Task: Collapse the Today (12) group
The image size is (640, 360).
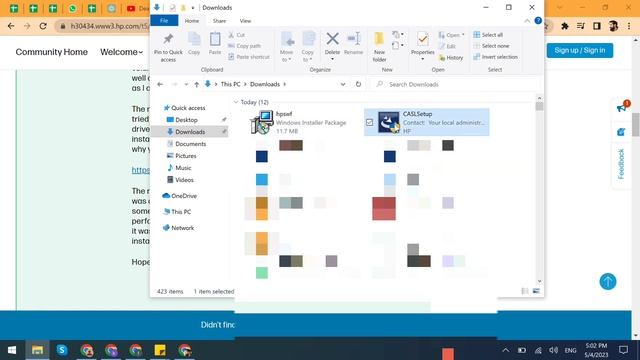Action: point(236,102)
